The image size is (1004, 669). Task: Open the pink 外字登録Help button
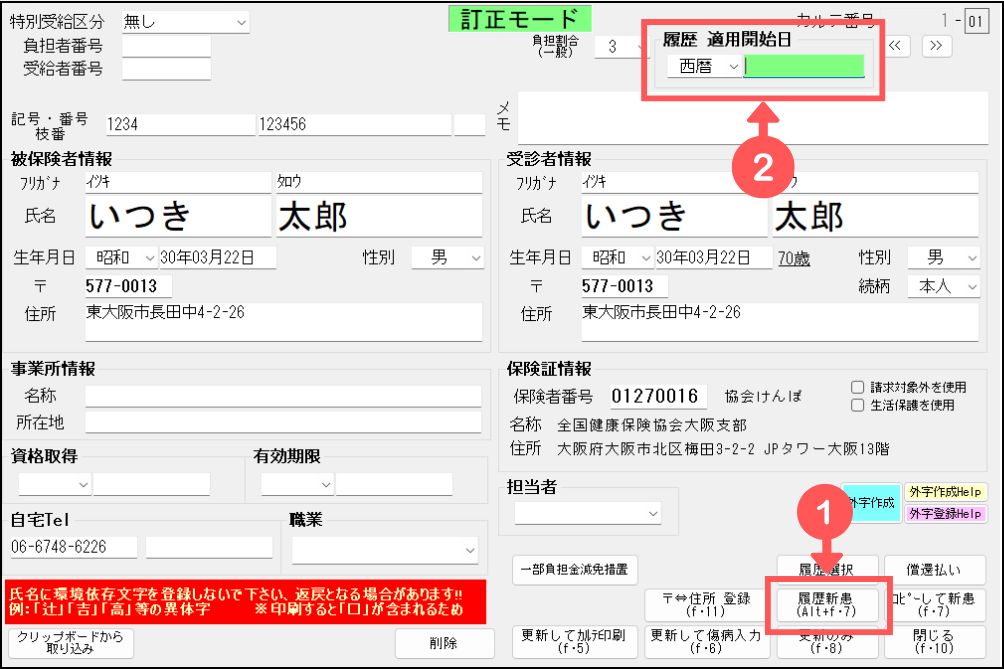945,514
